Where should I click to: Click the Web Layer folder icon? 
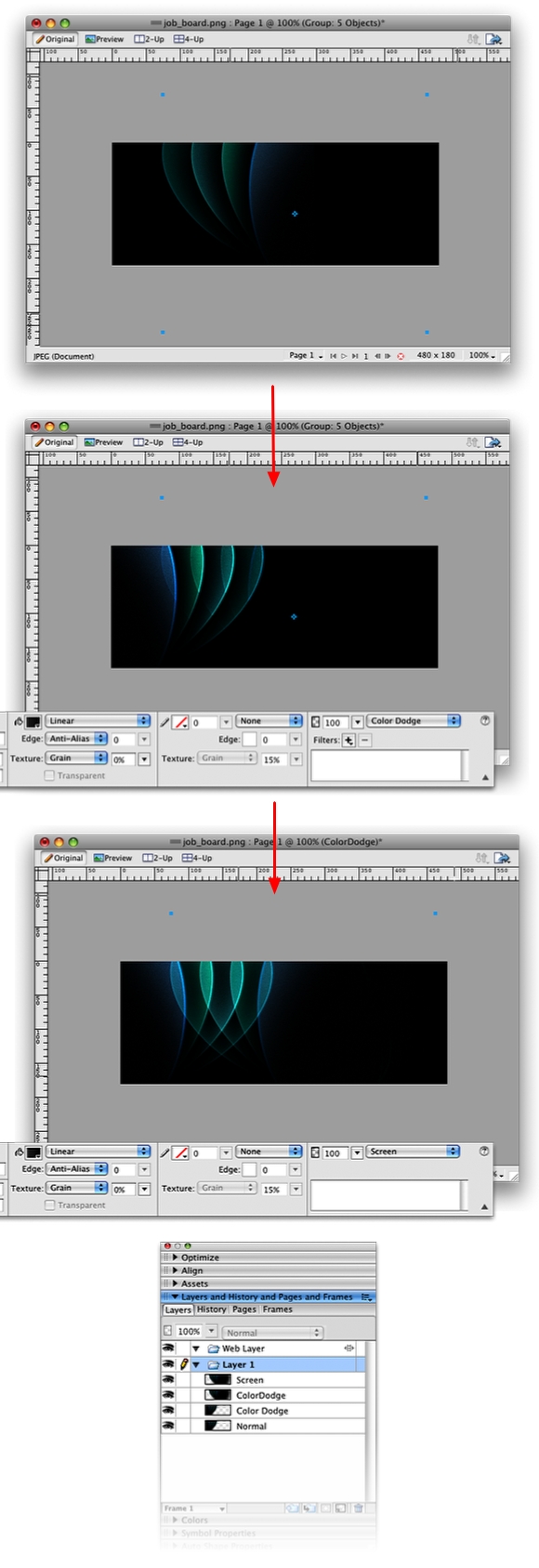213,1349
